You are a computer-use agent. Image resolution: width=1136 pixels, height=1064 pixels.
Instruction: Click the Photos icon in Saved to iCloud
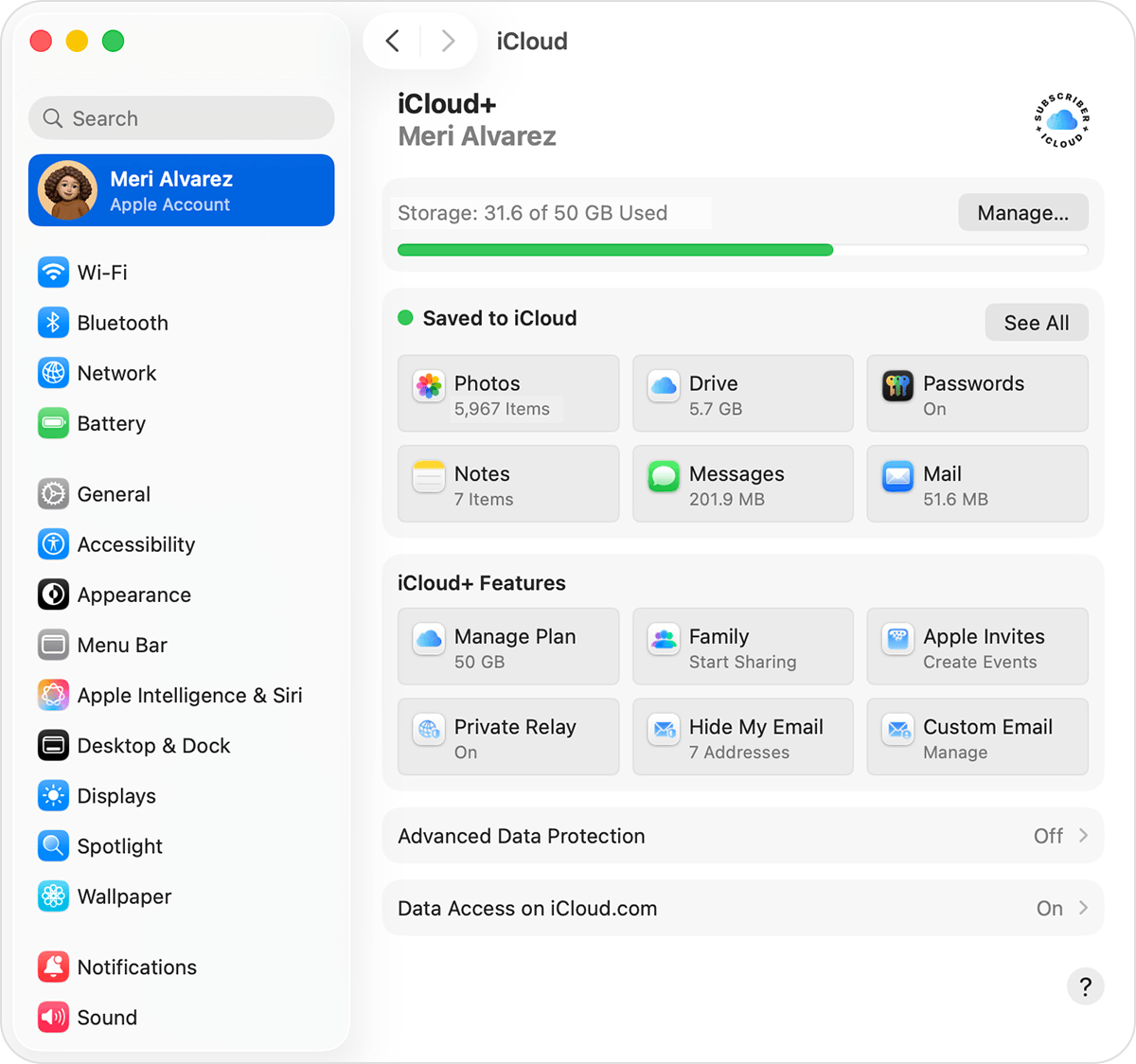428,386
